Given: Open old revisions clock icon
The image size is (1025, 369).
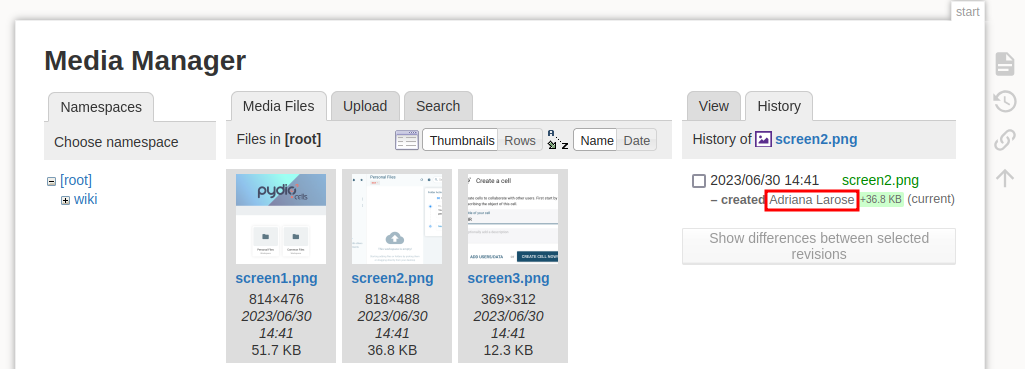Looking at the screenshot, I should click(x=1005, y=101).
